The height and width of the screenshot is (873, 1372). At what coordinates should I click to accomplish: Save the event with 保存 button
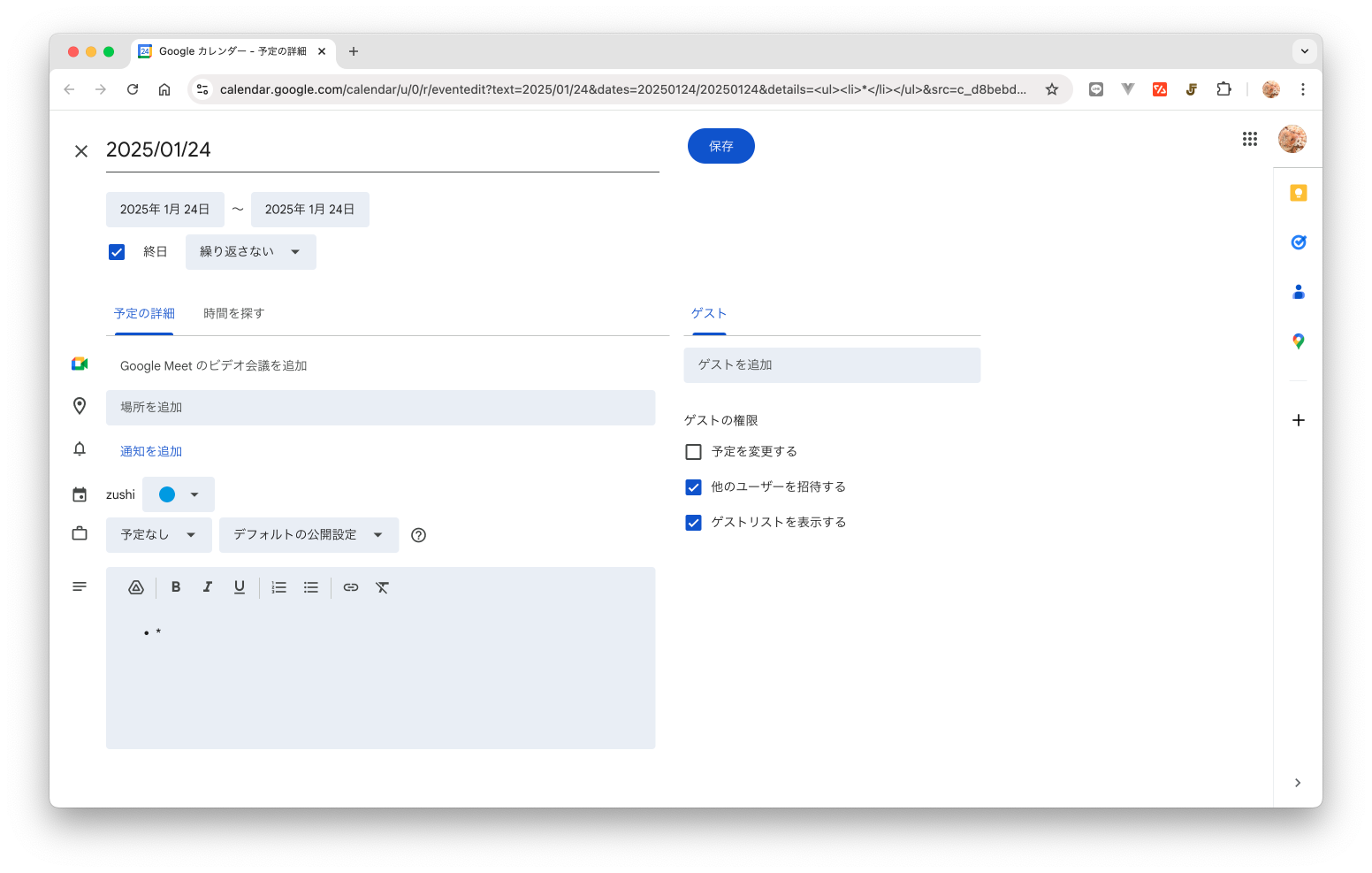(721, 146)
